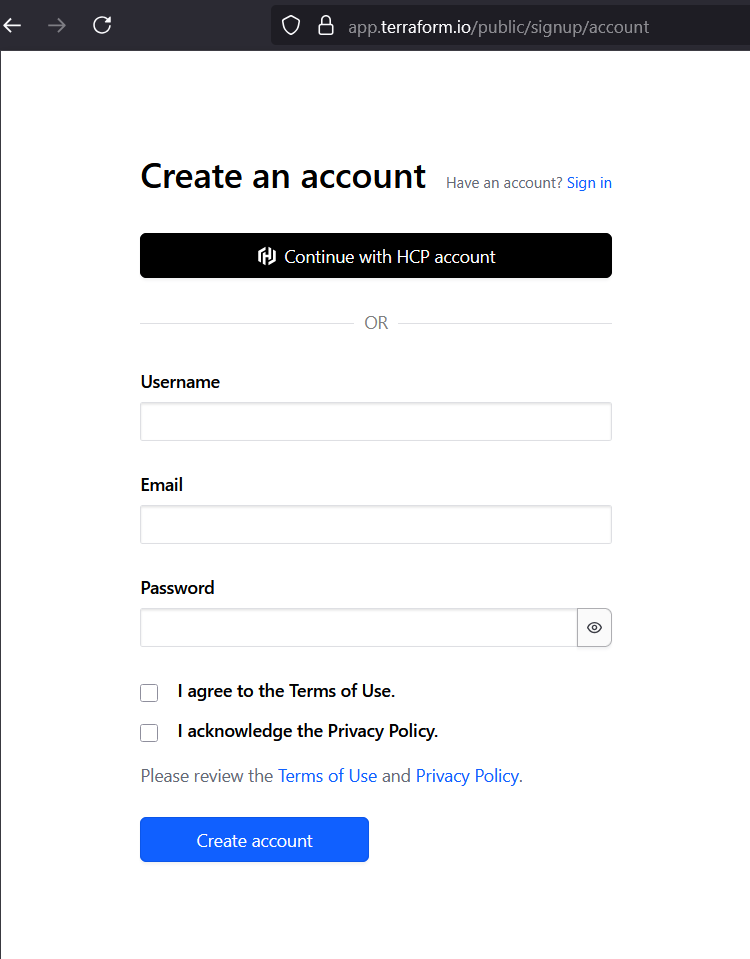
Task: Focus the Password entry field
Action: click(358, 628)
